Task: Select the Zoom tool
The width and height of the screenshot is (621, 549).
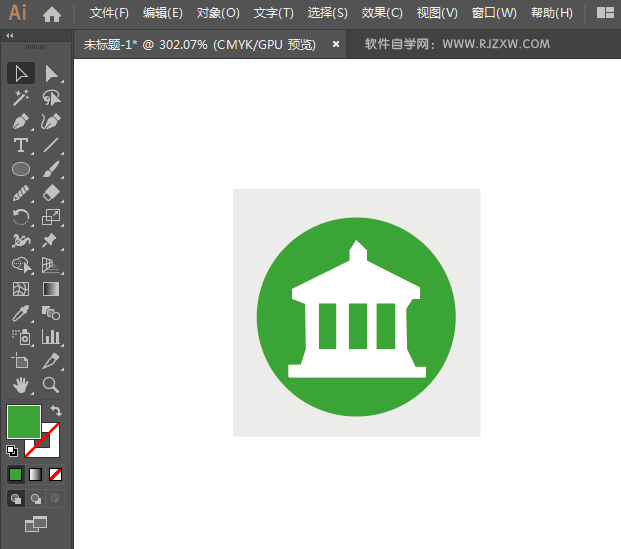Action: (52, 385)
